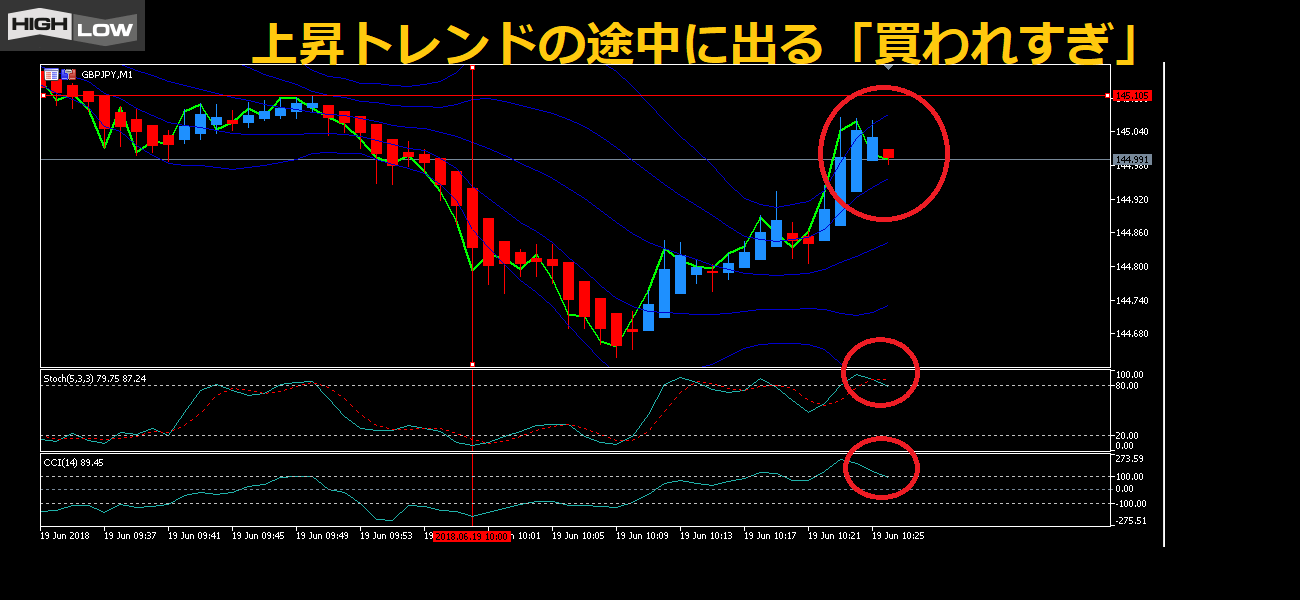Click the 19 Jun 10:25 time label
This screenshot has width=1300, height=600.
click(x=900, y=536)
